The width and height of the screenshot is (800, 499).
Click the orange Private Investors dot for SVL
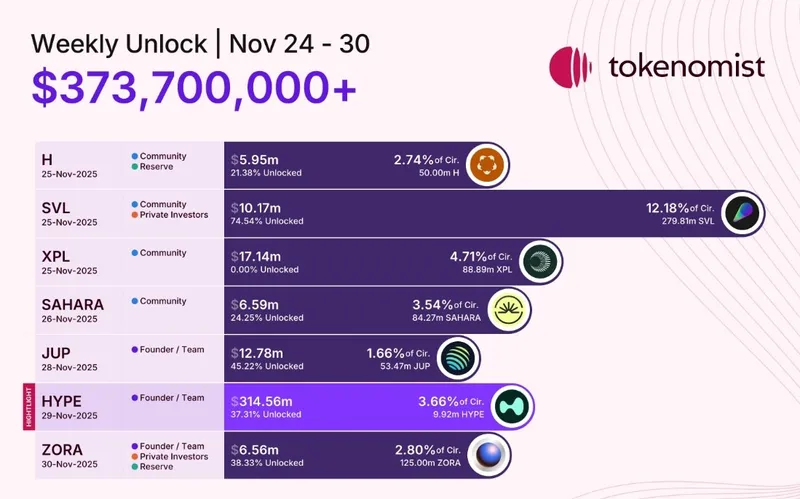pyautogui.click(x=133, y=214)
